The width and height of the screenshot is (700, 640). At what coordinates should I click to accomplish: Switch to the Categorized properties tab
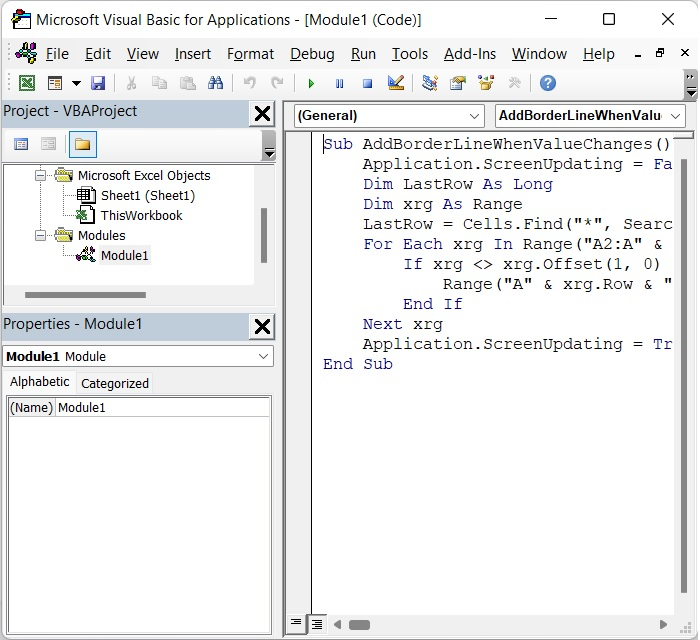click(115, 383)
